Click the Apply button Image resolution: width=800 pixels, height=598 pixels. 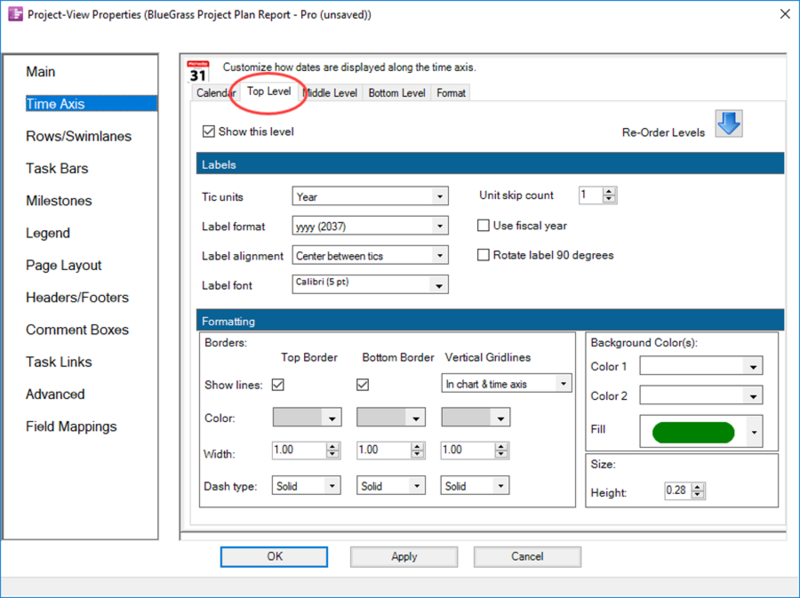point(404,557)
